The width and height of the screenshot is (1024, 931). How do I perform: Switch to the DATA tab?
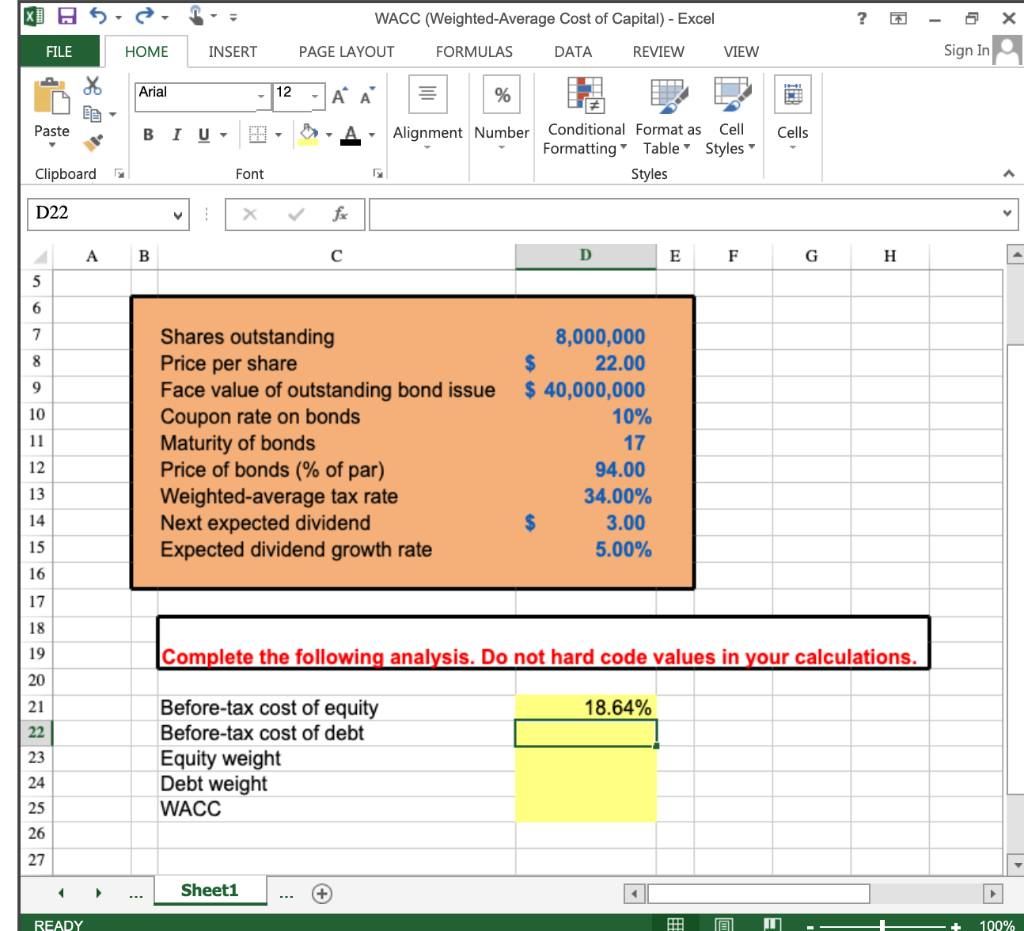[x=573, y=52]
